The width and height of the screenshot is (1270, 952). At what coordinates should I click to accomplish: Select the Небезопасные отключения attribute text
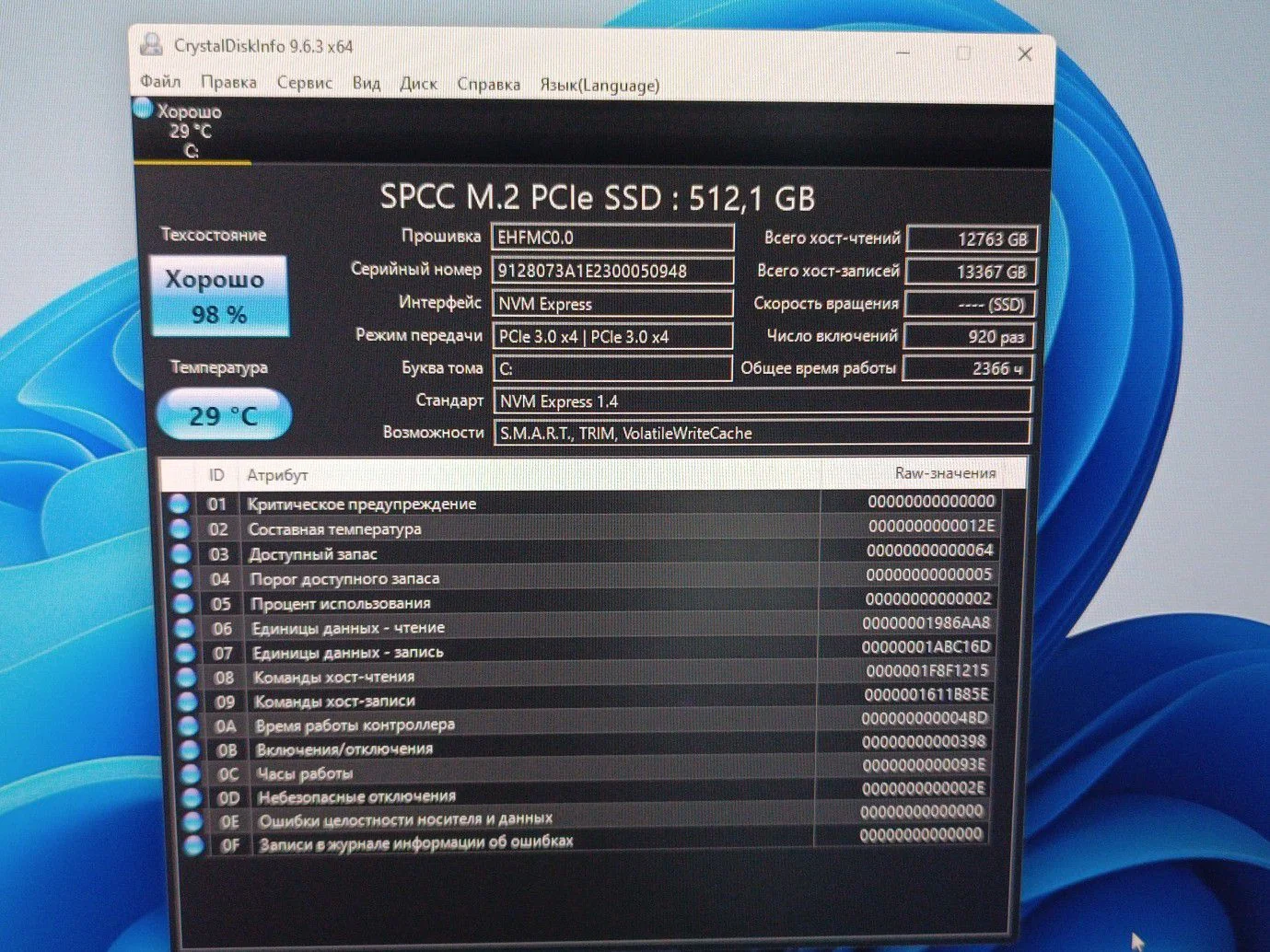(357, 796)
